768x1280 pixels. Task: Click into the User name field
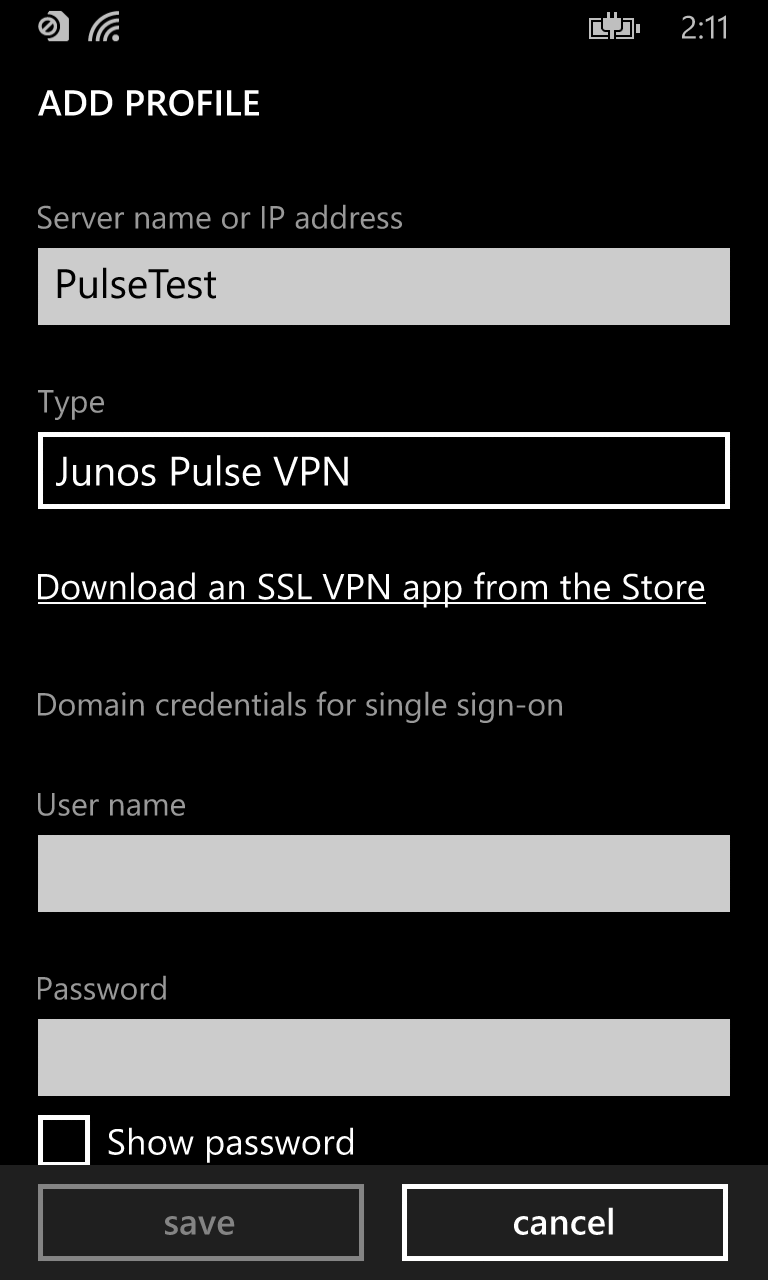(x=383, y=874)
